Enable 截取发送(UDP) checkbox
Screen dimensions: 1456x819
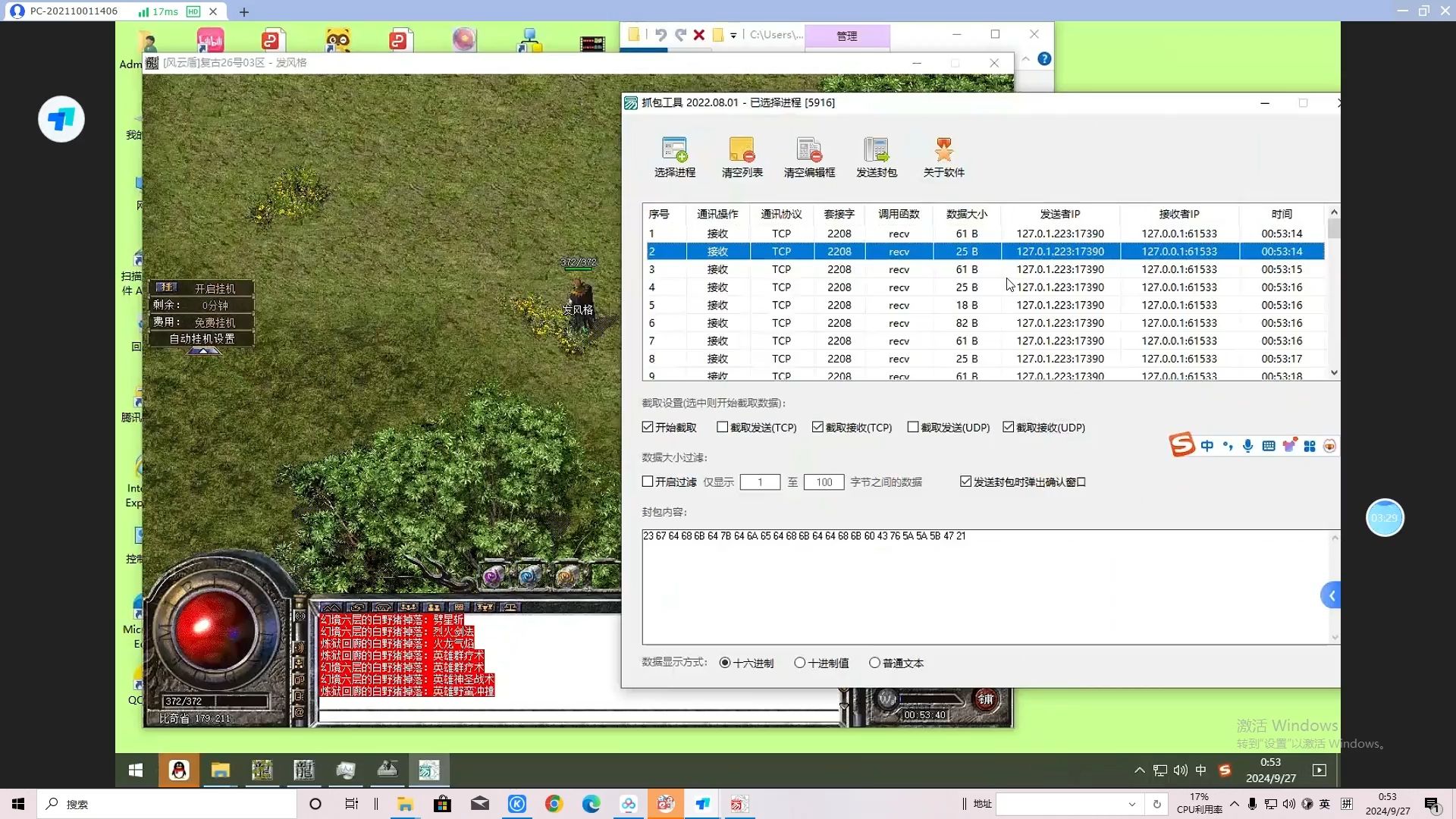point(913,428)
